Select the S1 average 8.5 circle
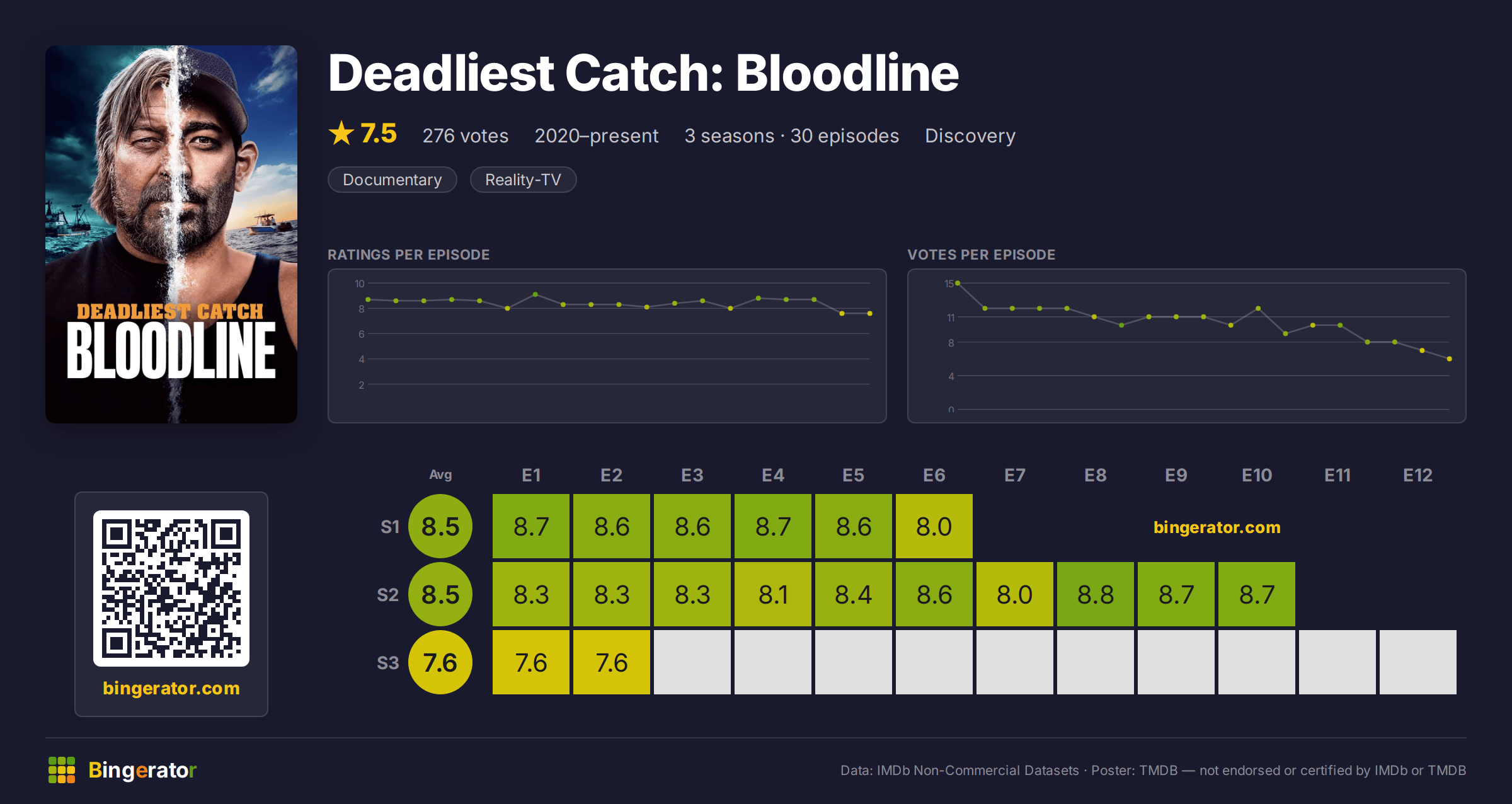 [x=440, y=526]
